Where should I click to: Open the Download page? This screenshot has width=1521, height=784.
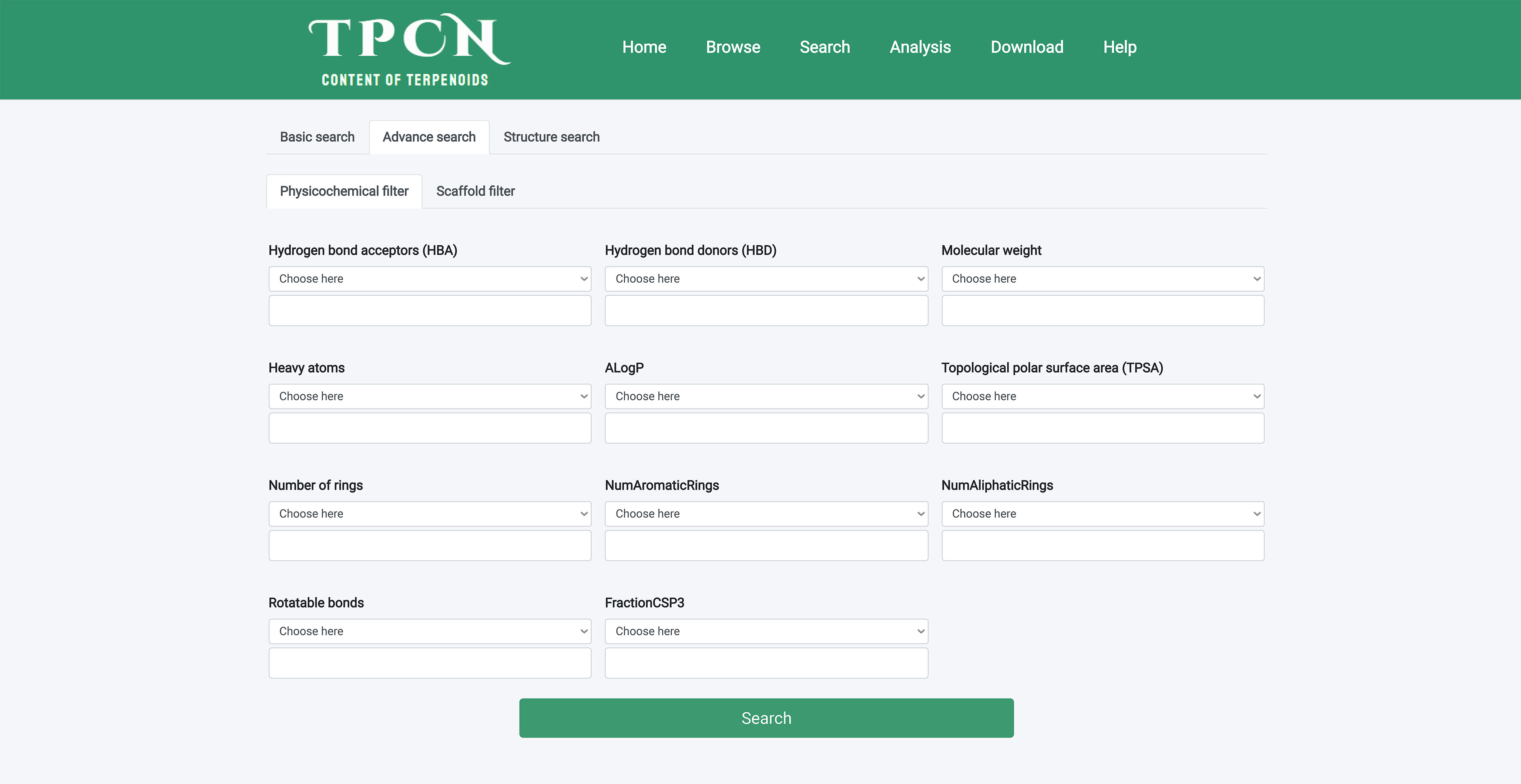pos(1027,47)
